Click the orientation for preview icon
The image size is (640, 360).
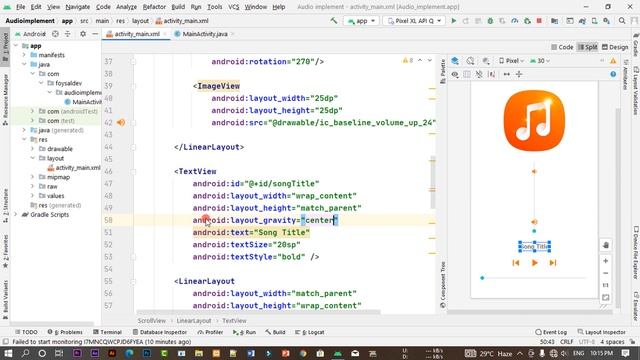click(x=470, y=61)
